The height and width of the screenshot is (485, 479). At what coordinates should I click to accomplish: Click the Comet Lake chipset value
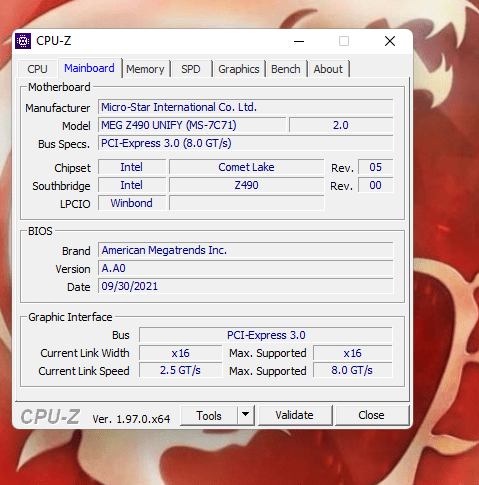[x=246, y=167]
